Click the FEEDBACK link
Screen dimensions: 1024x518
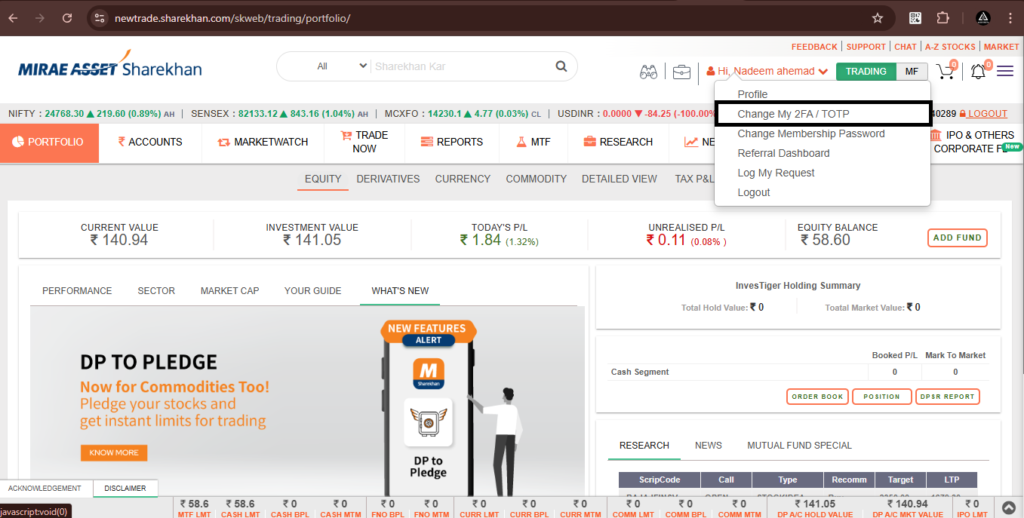(x=814, y=47)
